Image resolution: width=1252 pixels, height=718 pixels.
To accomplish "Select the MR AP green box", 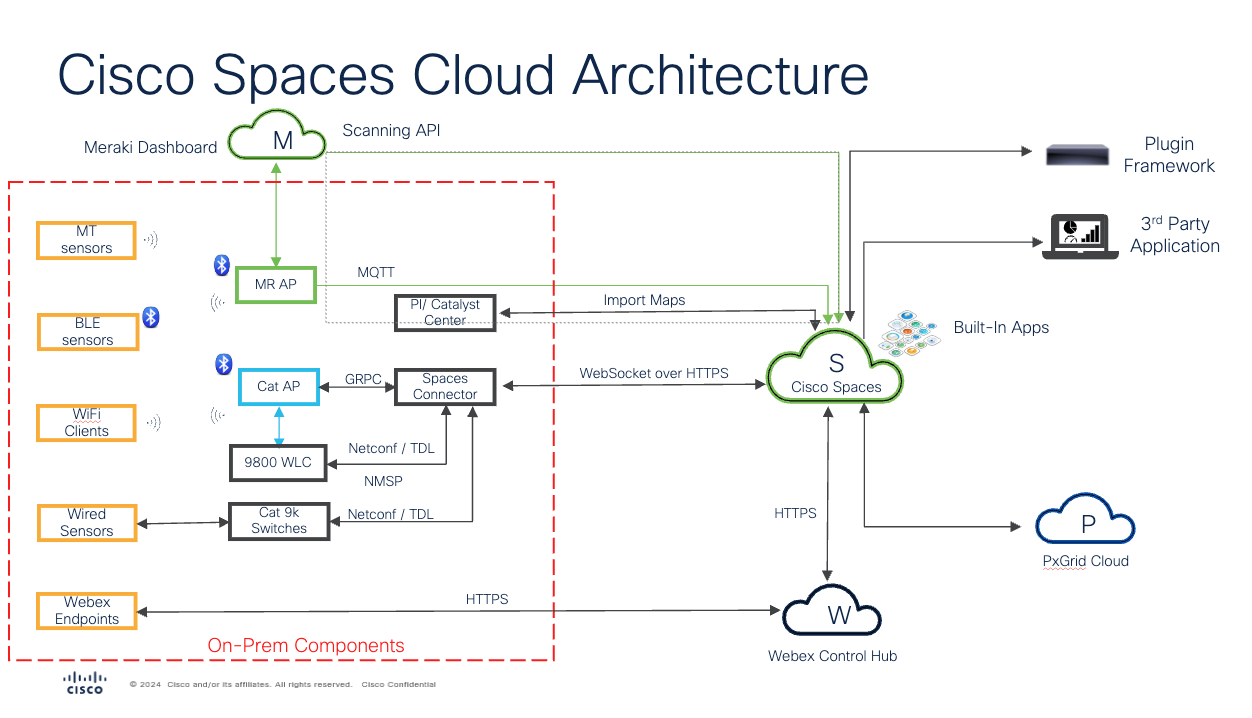I will 275,285.
